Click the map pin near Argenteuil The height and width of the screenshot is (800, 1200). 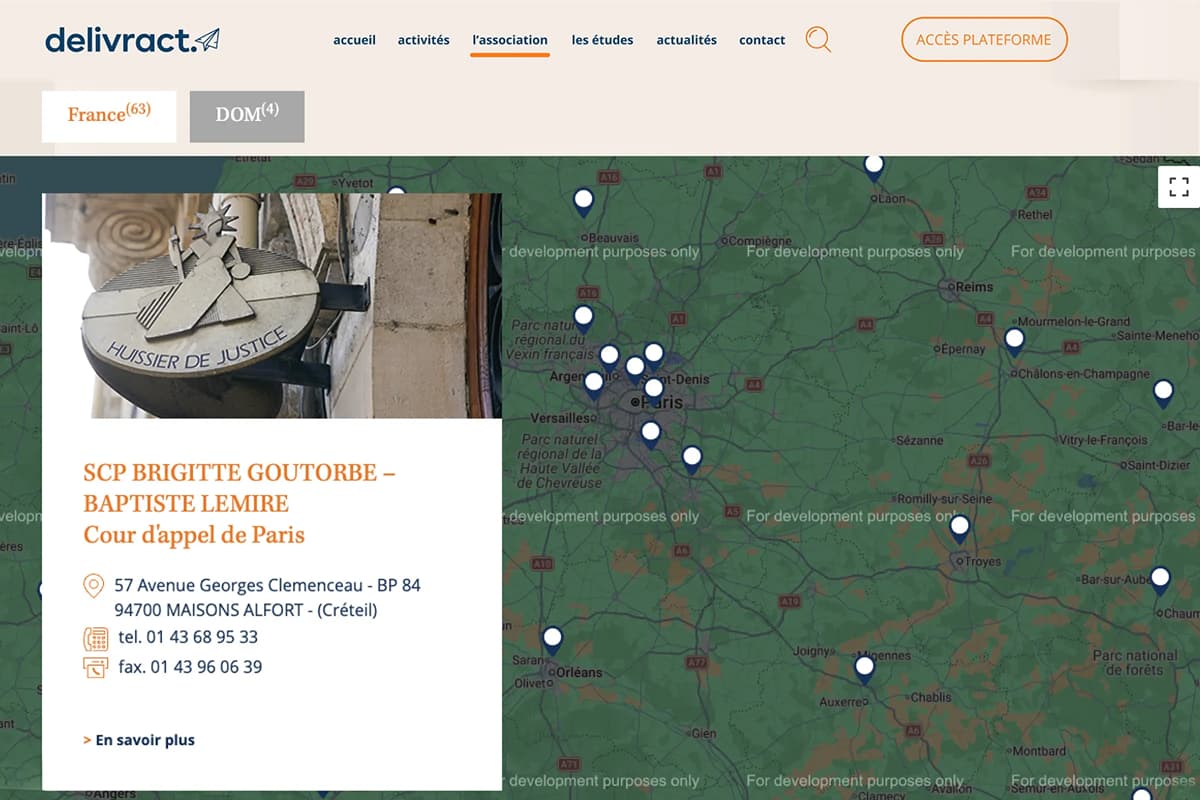[x=594, y=383]
